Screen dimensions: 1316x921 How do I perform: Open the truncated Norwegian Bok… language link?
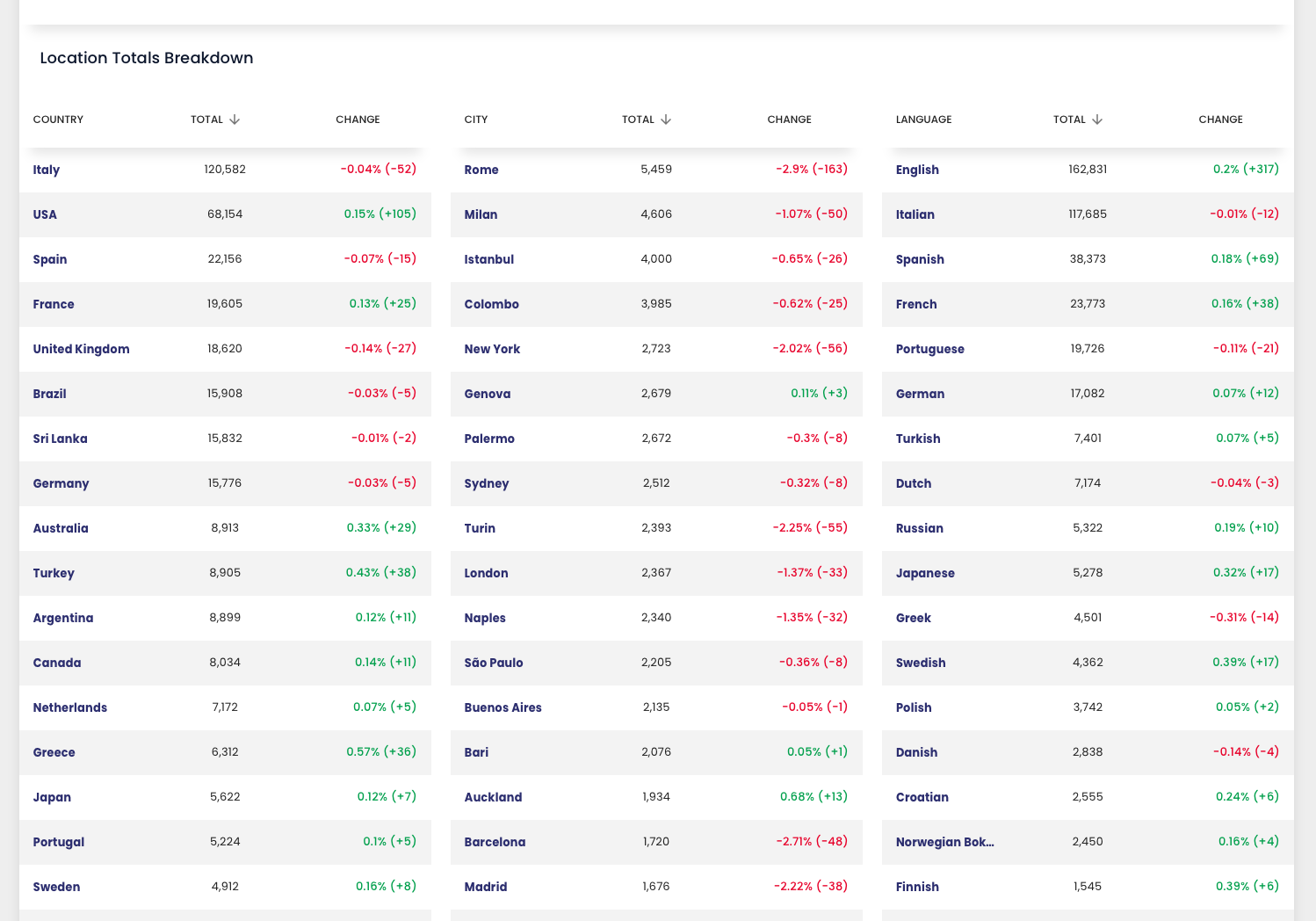pyautogui.click(x=945, y=842)
